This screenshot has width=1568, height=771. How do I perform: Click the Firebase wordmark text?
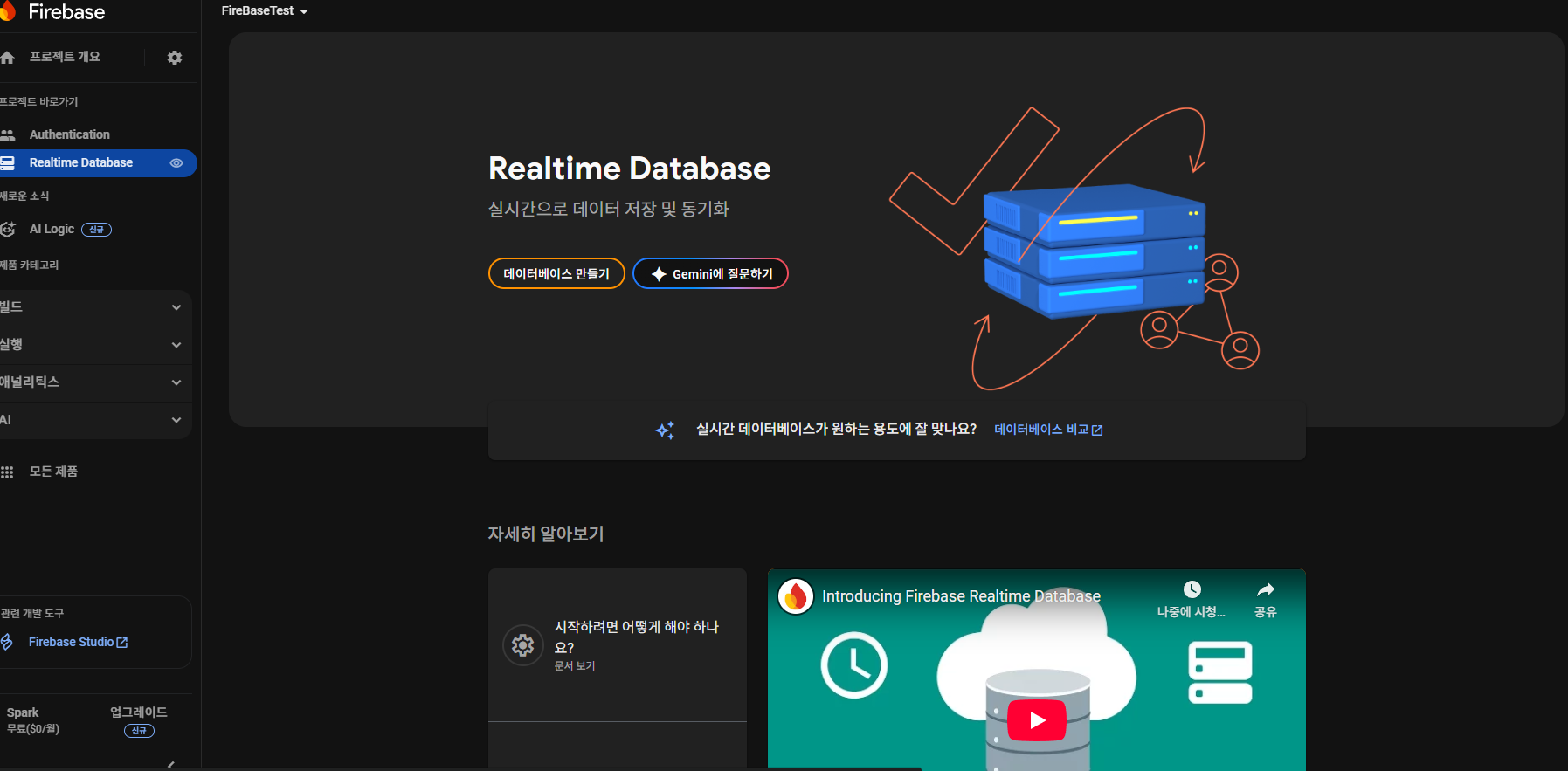click(x=66, y=12)
